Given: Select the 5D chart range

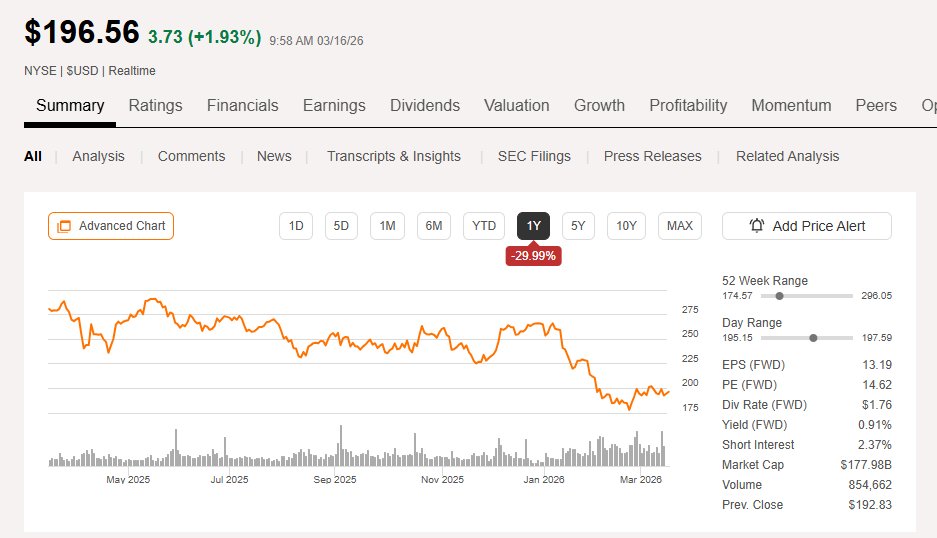Looking at the screenshot, I should [x=341, y=226].
